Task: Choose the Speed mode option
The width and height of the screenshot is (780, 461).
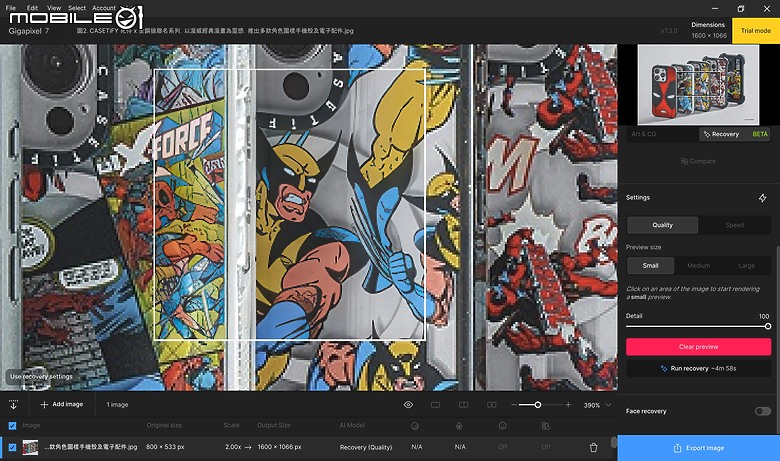Action: tap(734, 225)
